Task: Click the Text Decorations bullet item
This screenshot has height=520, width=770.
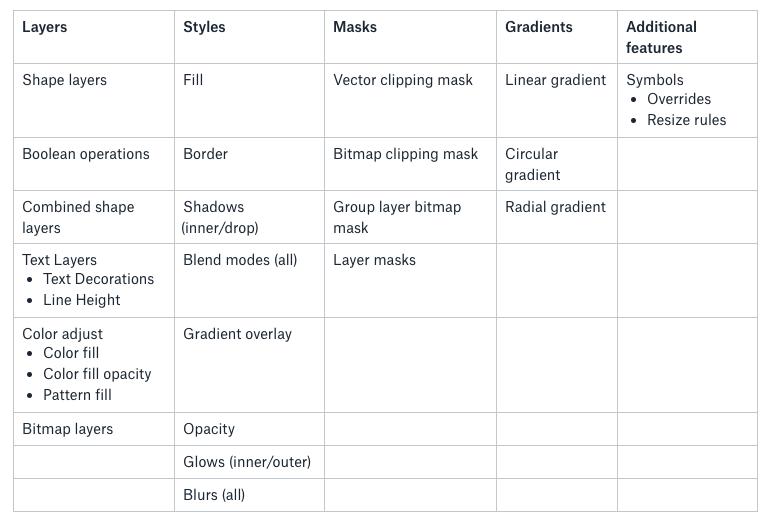Action: (x=98, y=279)
